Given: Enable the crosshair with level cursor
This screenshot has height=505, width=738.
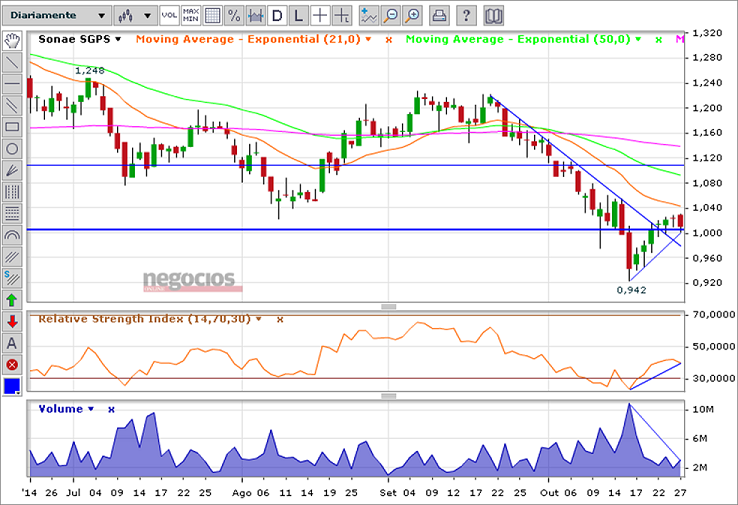Looking at the screenshot, I should (342, 16).
